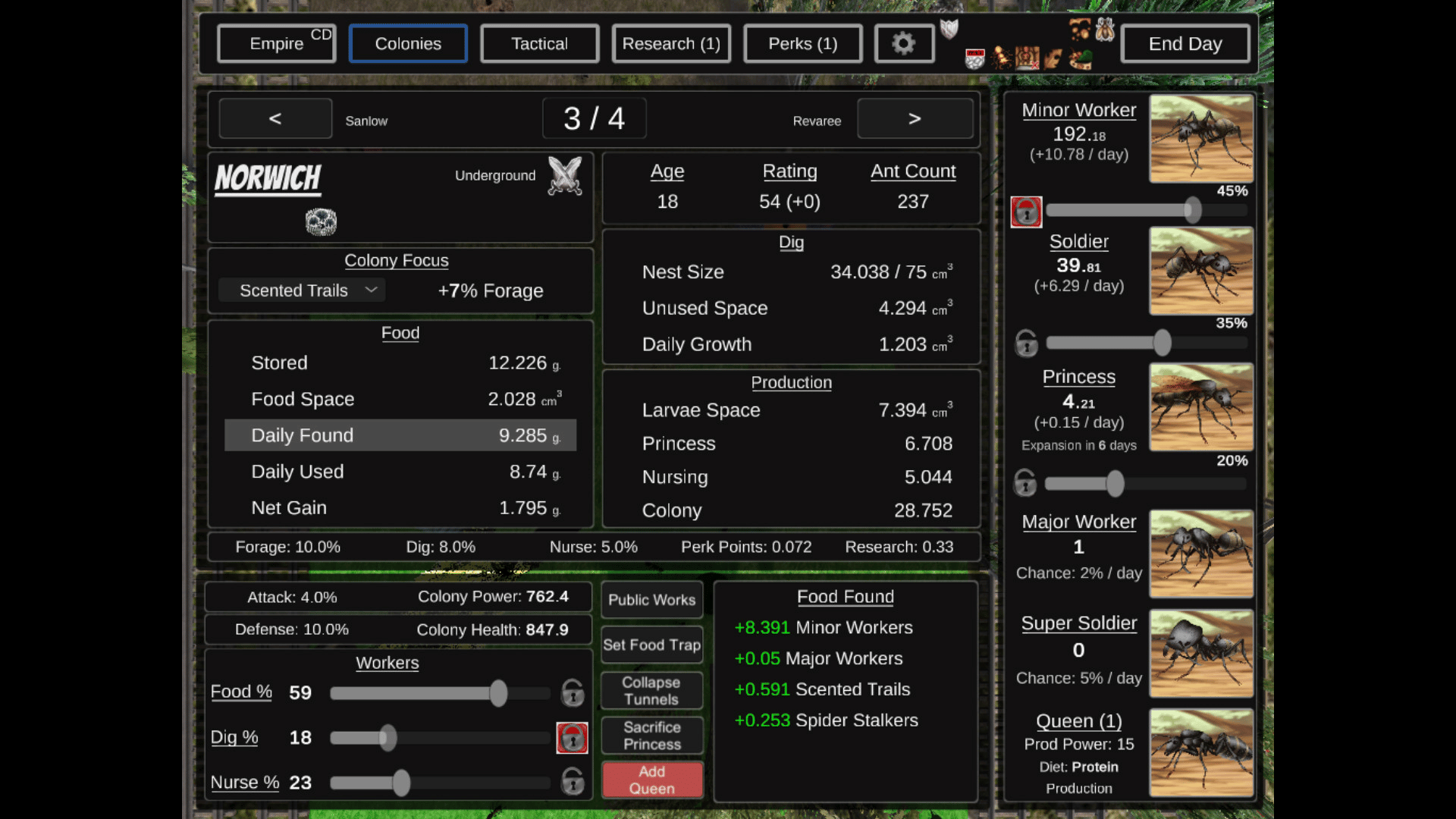Unlock the Minor Worker ratio lock

point(1026,212)
